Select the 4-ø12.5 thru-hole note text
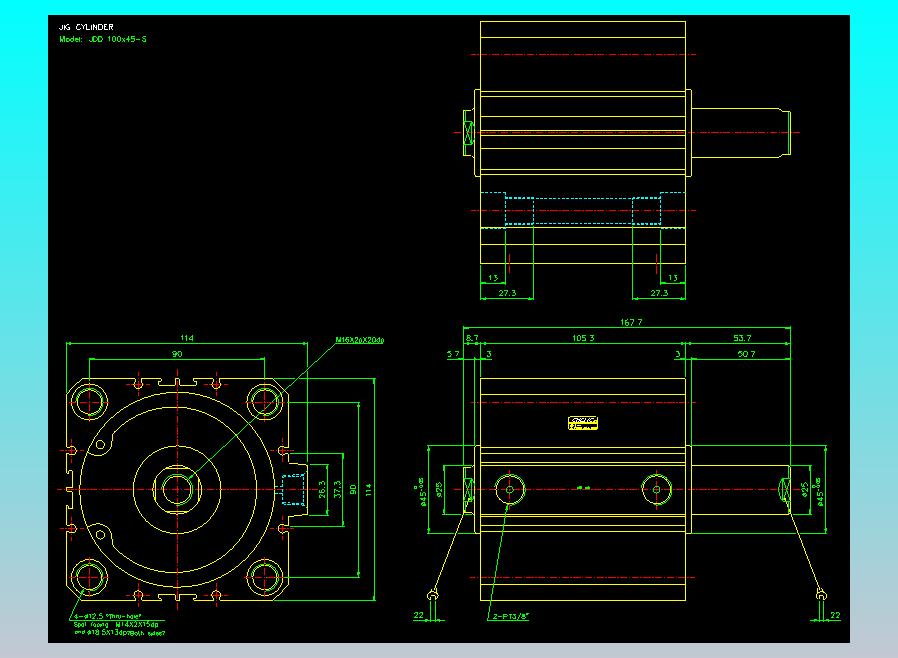This screenshot has width=898, height=658. [x=105, y=615]
